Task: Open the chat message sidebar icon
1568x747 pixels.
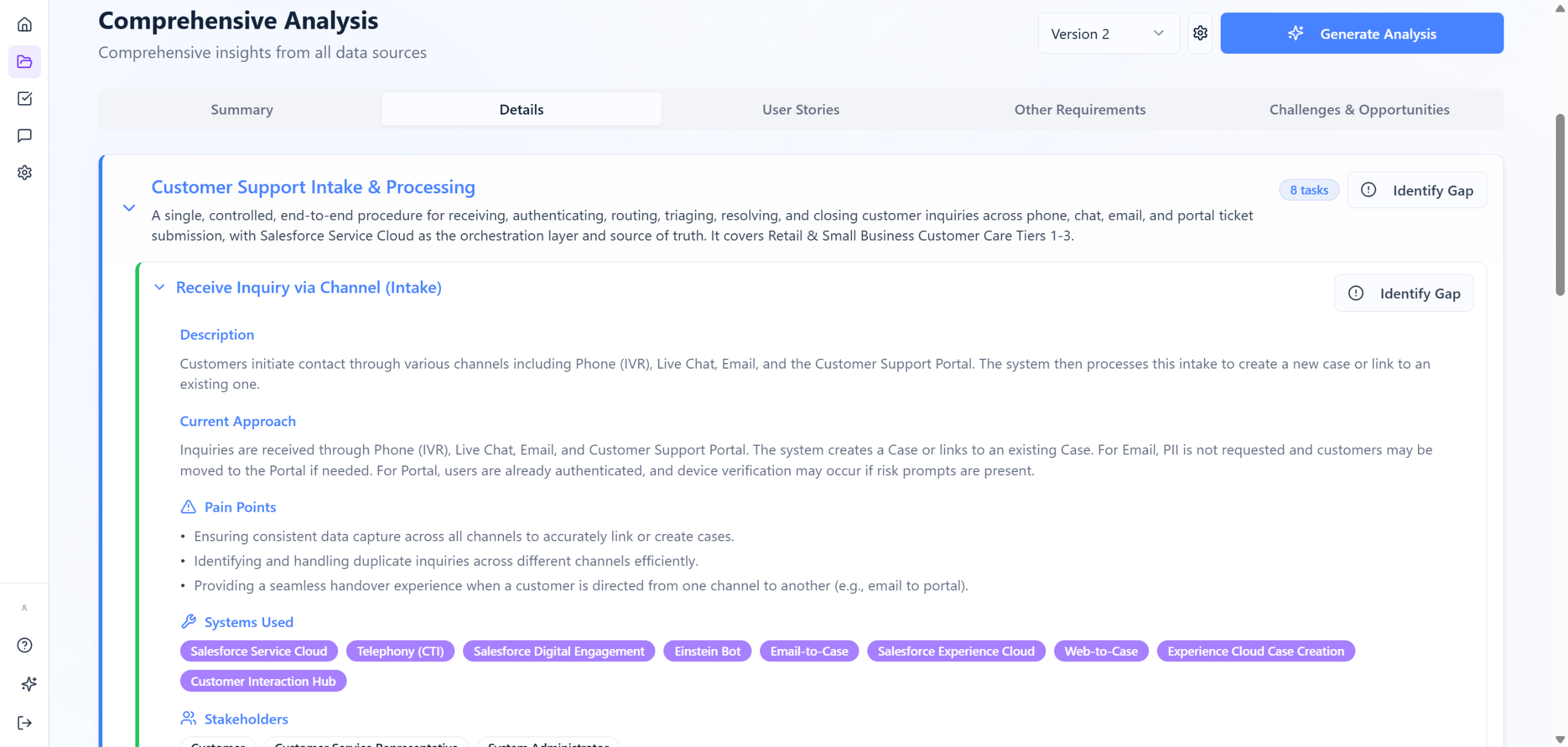Action: (24, 135)
